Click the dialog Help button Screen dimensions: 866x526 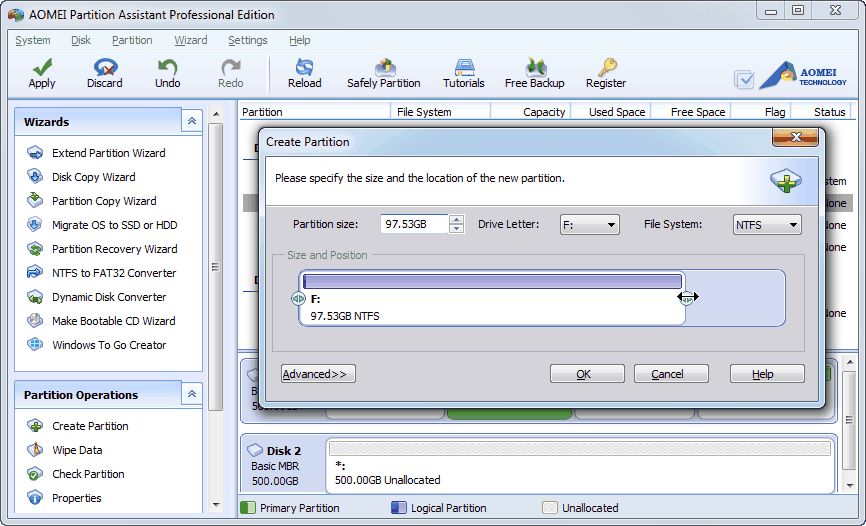767,374
